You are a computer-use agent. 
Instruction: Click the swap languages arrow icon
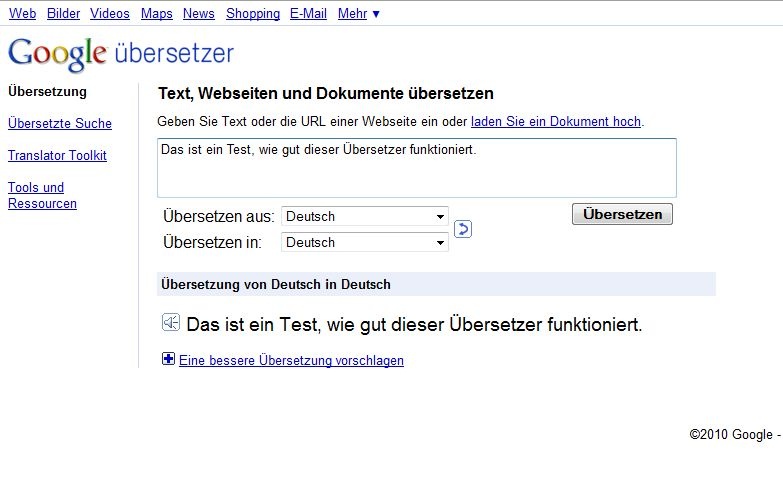(x=463, y=229)
